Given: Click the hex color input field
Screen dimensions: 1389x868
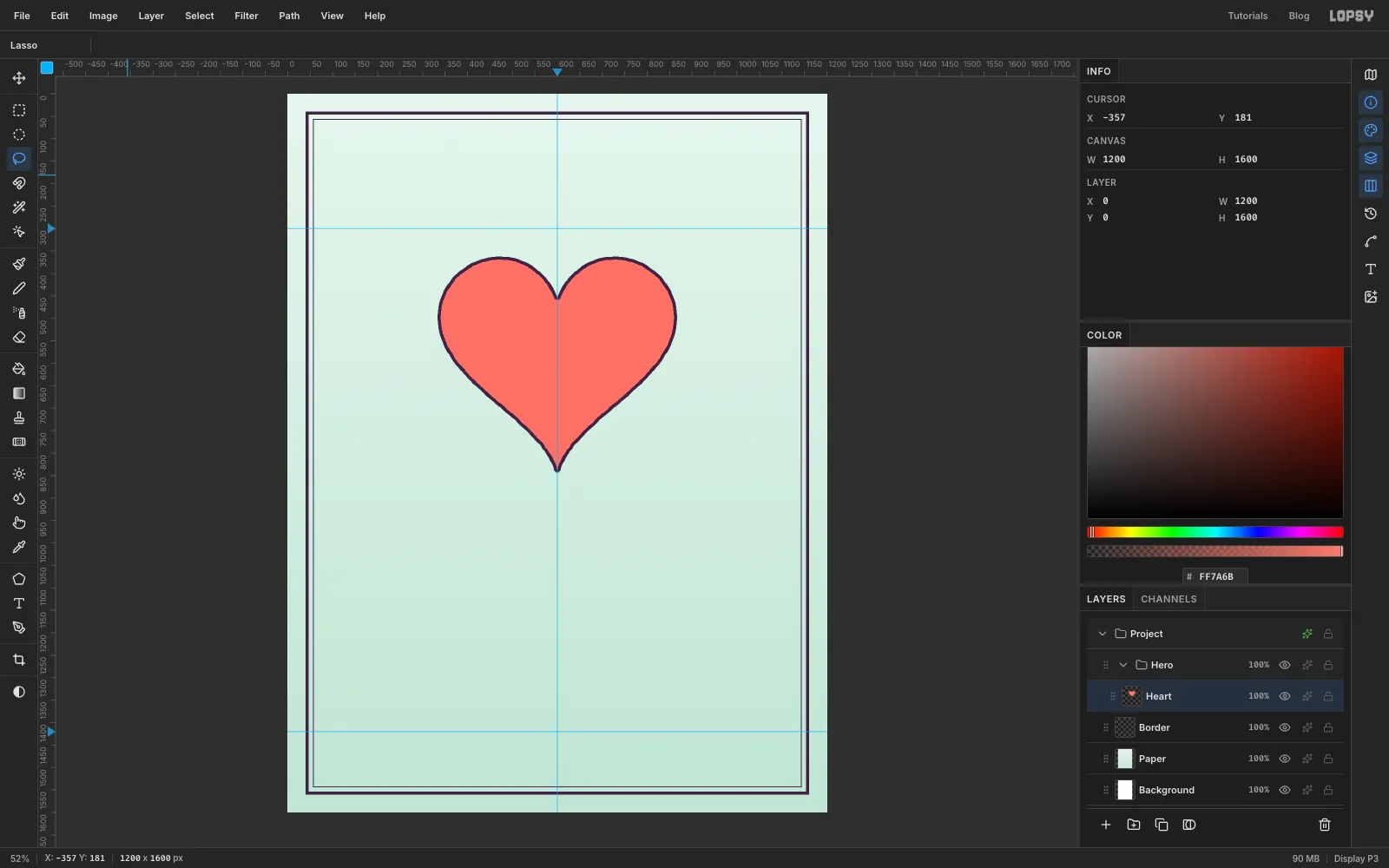Looking at the screenshot, I should [x=1215, y=576].
